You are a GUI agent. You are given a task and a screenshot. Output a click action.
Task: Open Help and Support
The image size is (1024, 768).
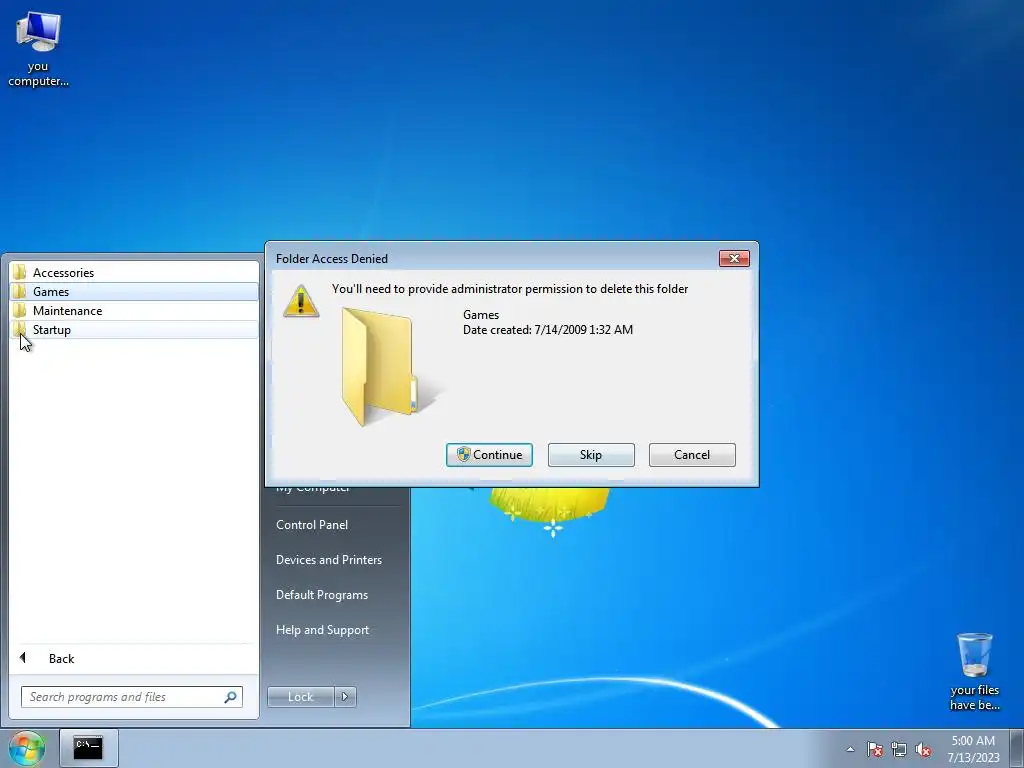click(323, 630)
